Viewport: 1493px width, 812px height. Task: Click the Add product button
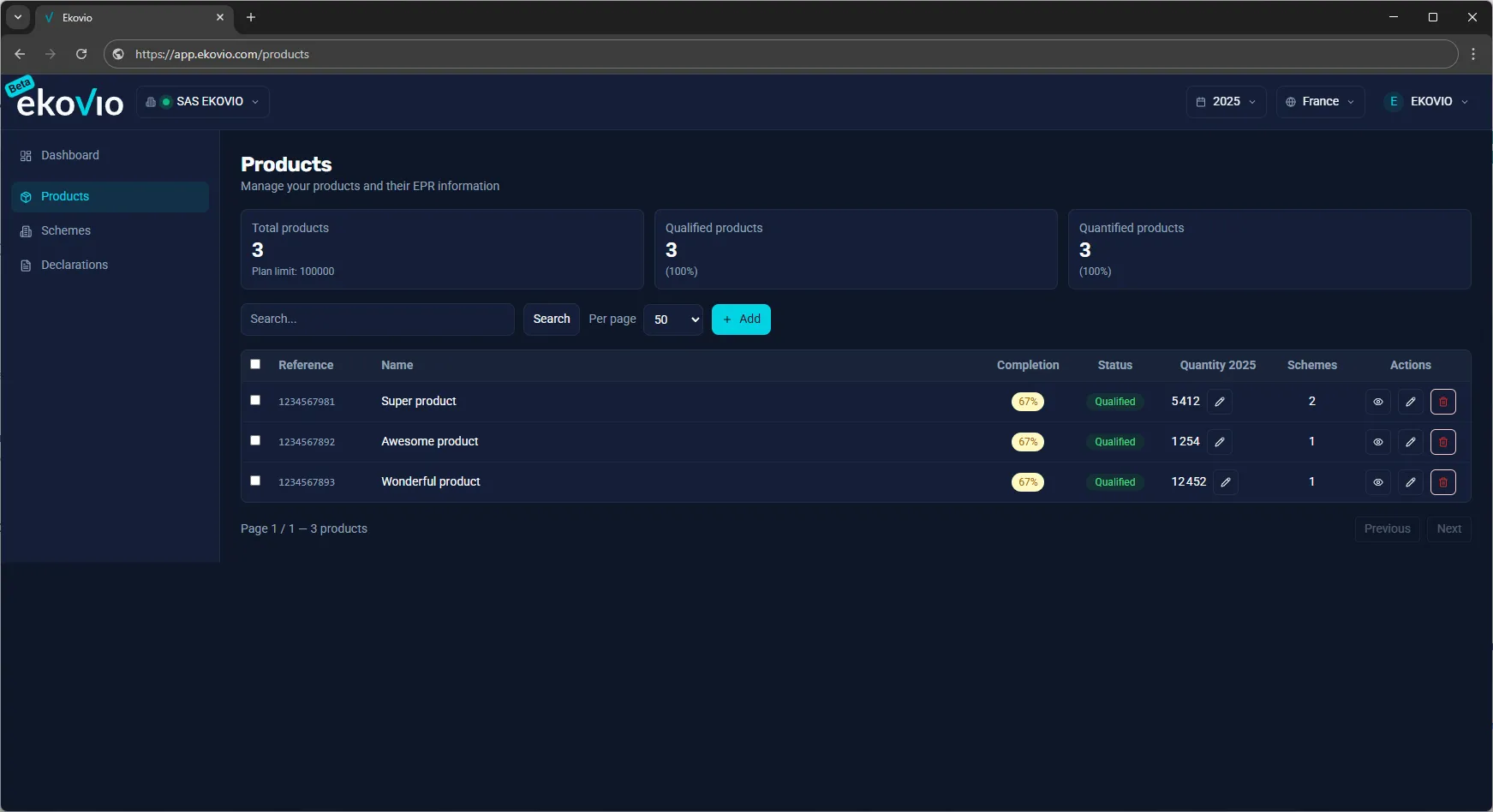[741, 319]
